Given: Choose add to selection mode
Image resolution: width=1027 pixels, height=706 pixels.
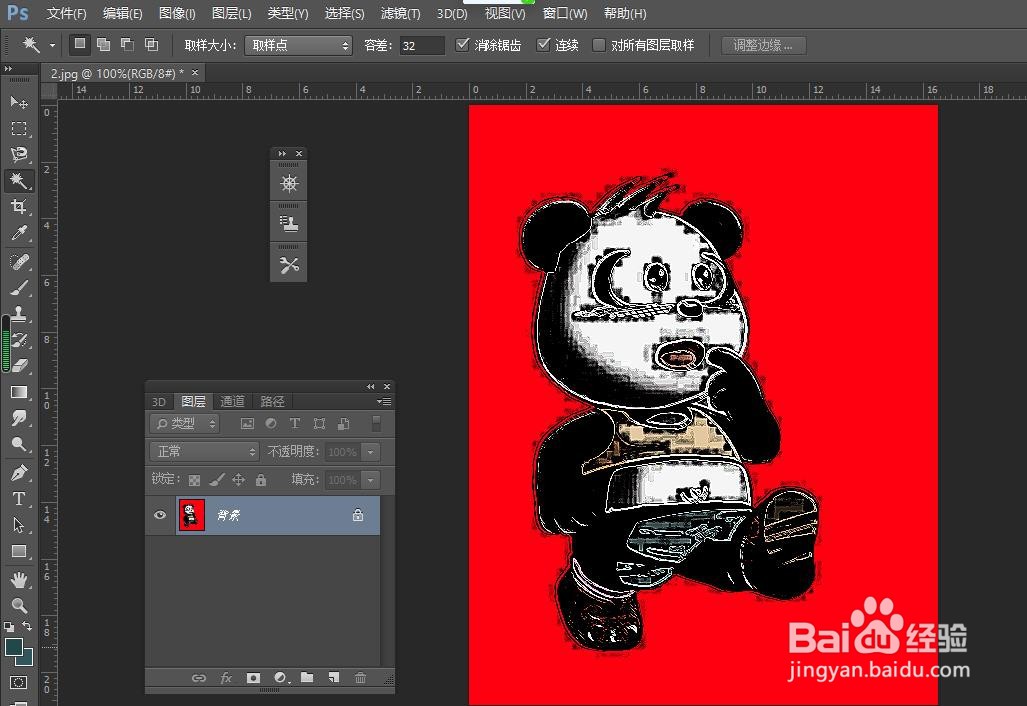Looking at the screenshot, I should tap(103, 45).
